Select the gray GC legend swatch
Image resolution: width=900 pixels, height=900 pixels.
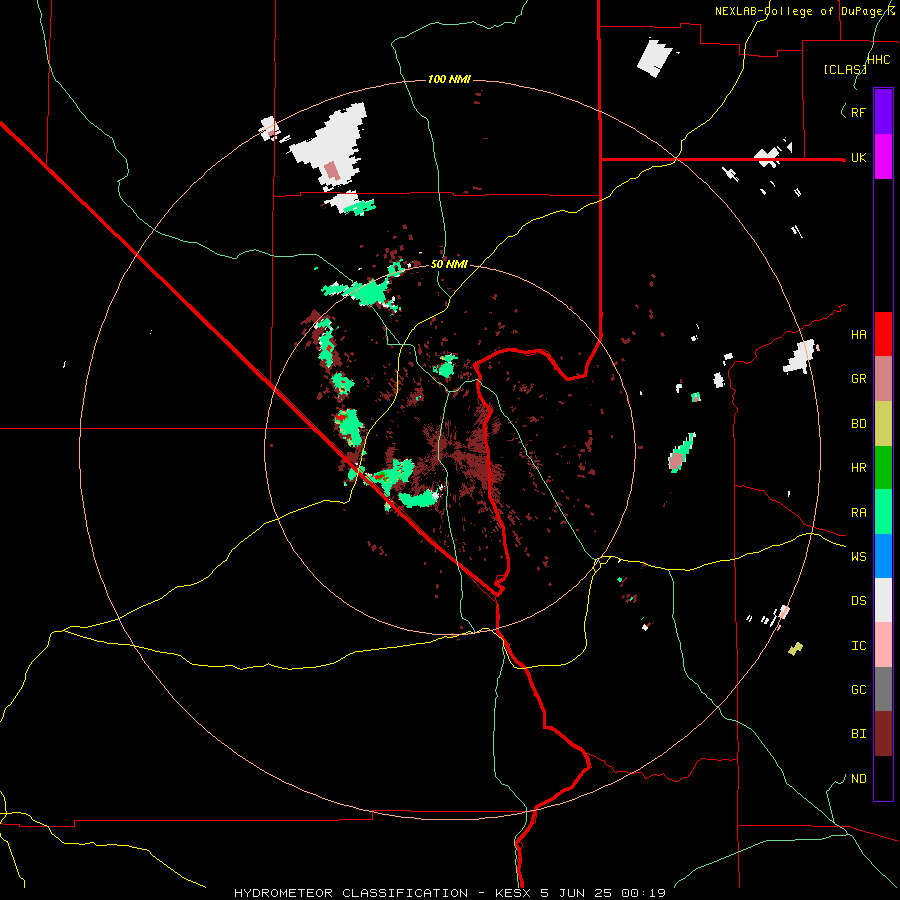(883, 689)
